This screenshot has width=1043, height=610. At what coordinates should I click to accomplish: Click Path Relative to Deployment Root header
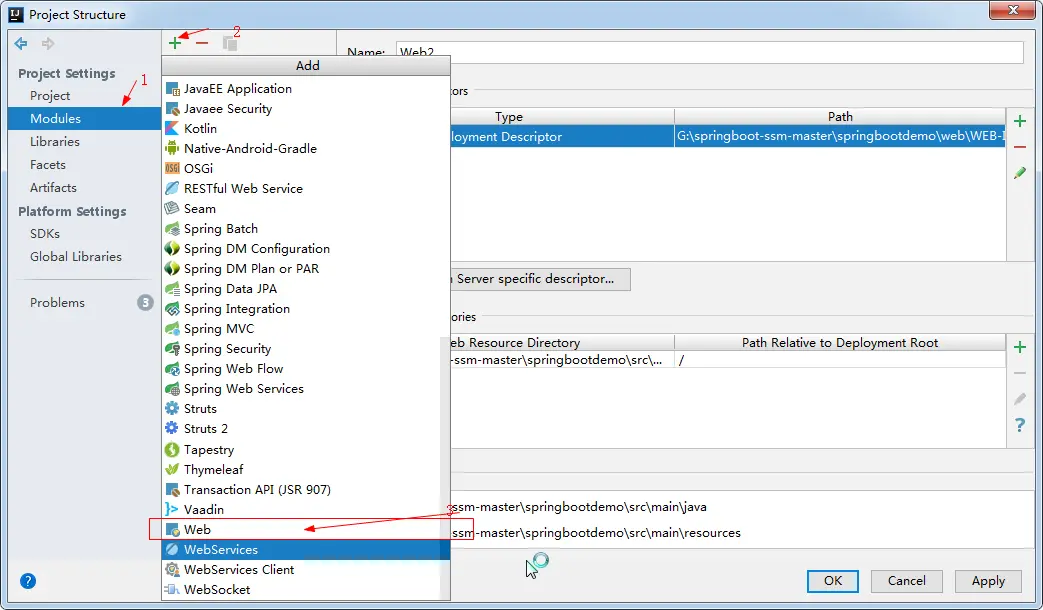tap(840, 343)
